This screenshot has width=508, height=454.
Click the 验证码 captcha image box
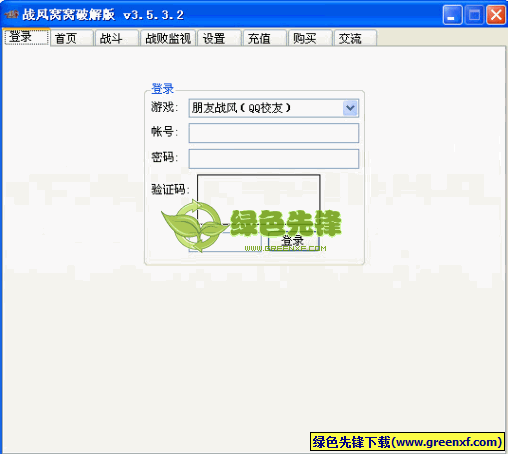pos(259,199)
